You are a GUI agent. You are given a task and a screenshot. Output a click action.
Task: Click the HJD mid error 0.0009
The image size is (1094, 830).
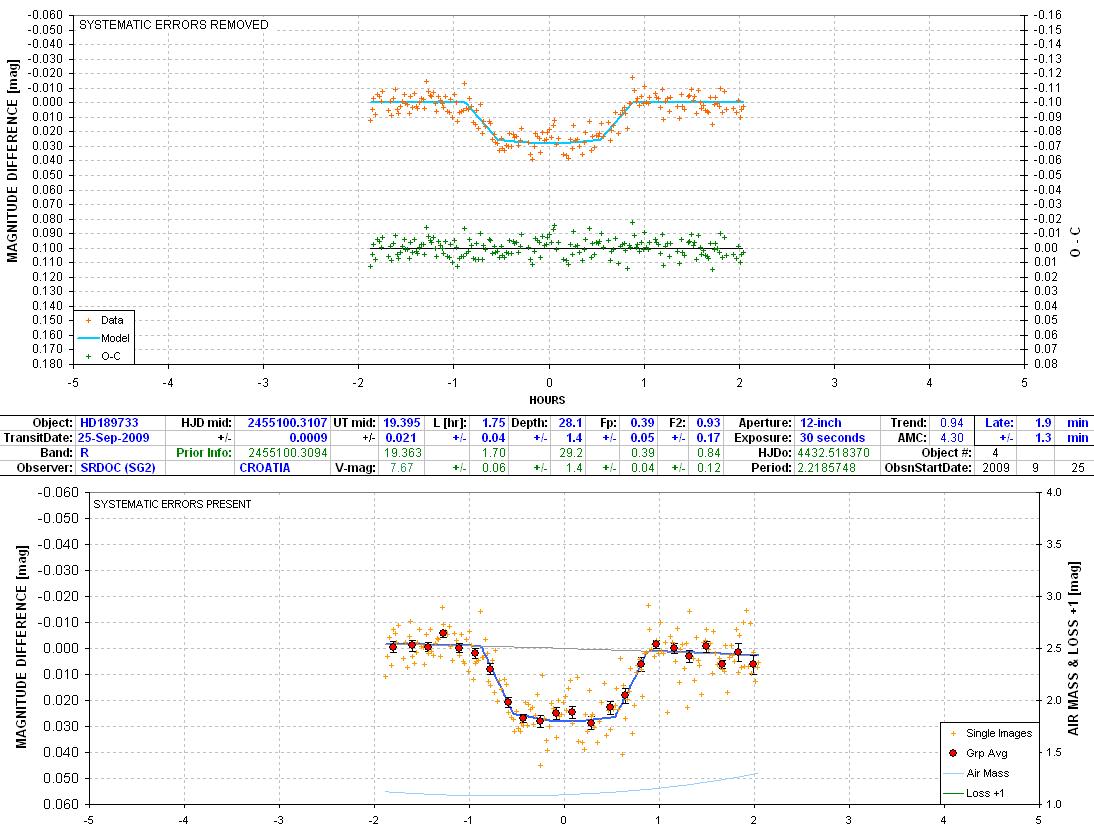[x=308, y=438]
